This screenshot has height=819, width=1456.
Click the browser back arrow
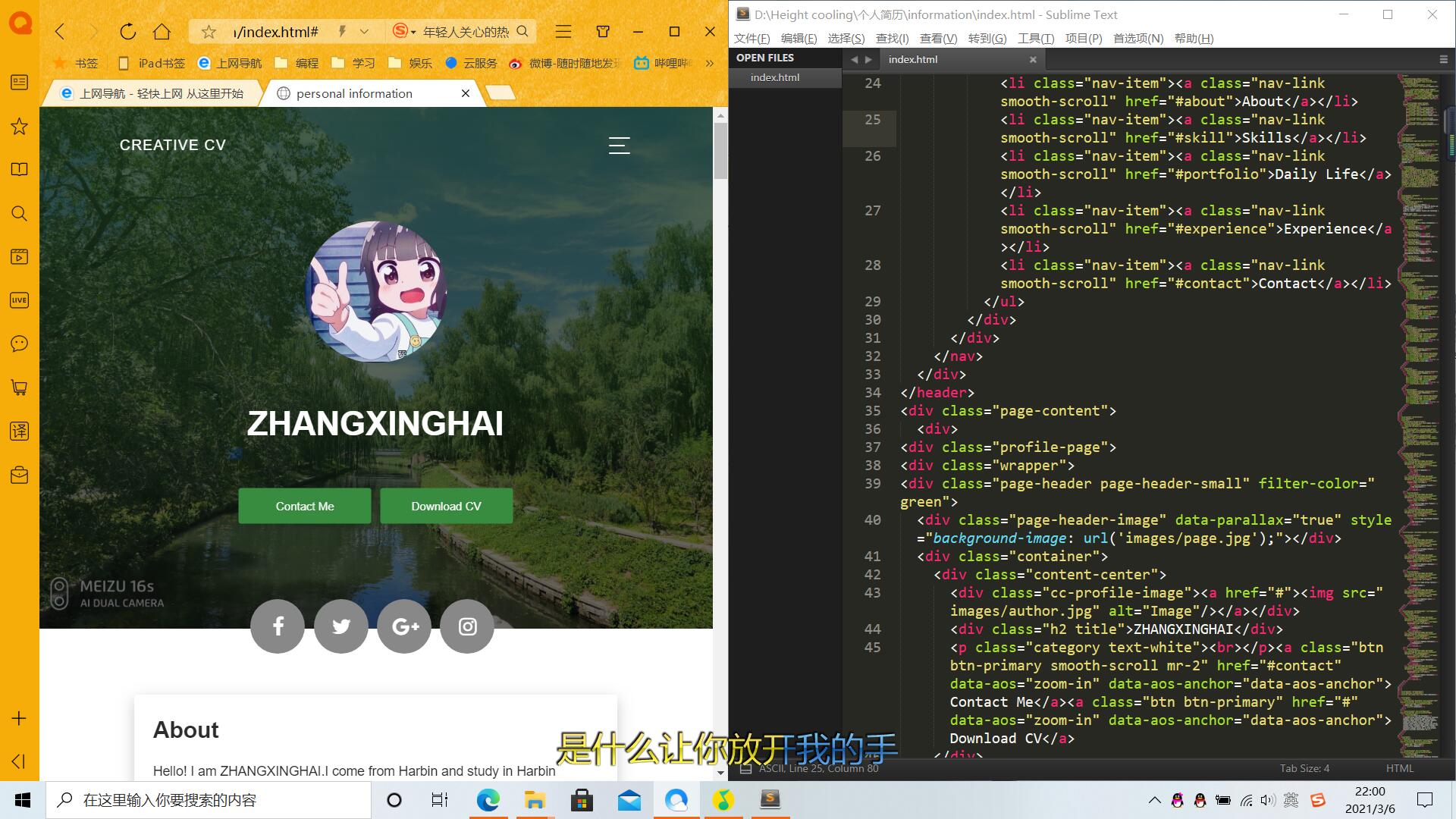coord(60,32)
